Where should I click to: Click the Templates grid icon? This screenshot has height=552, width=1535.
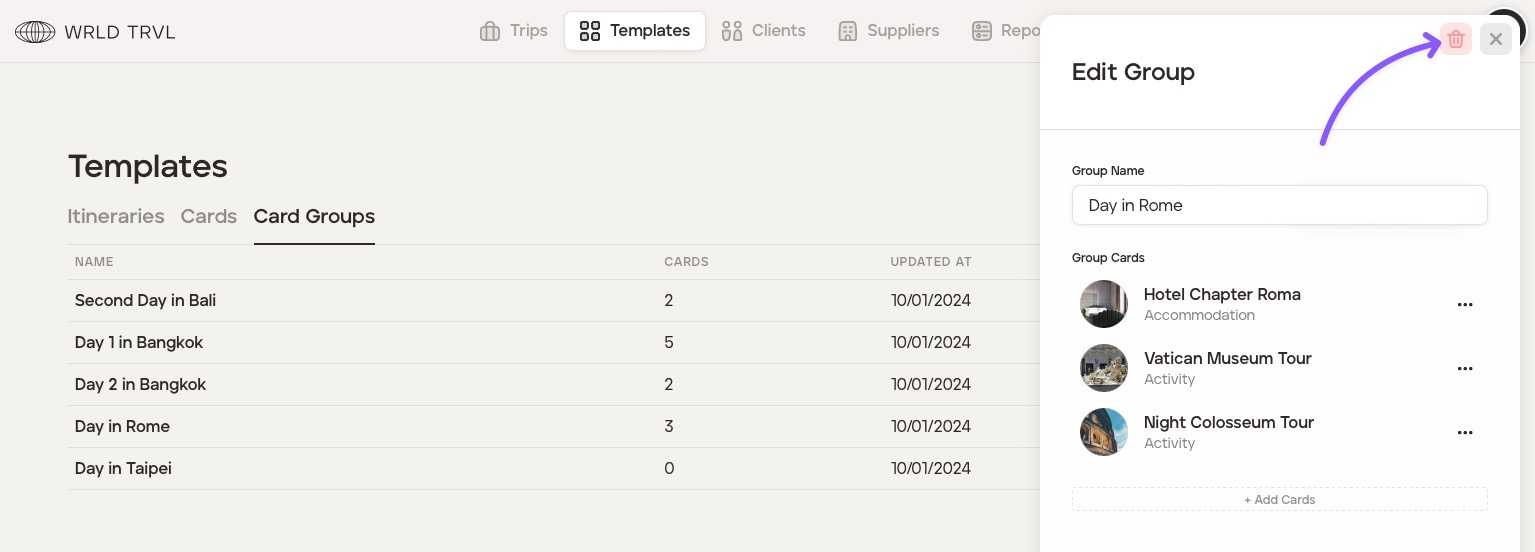click(x=590, y=31)
